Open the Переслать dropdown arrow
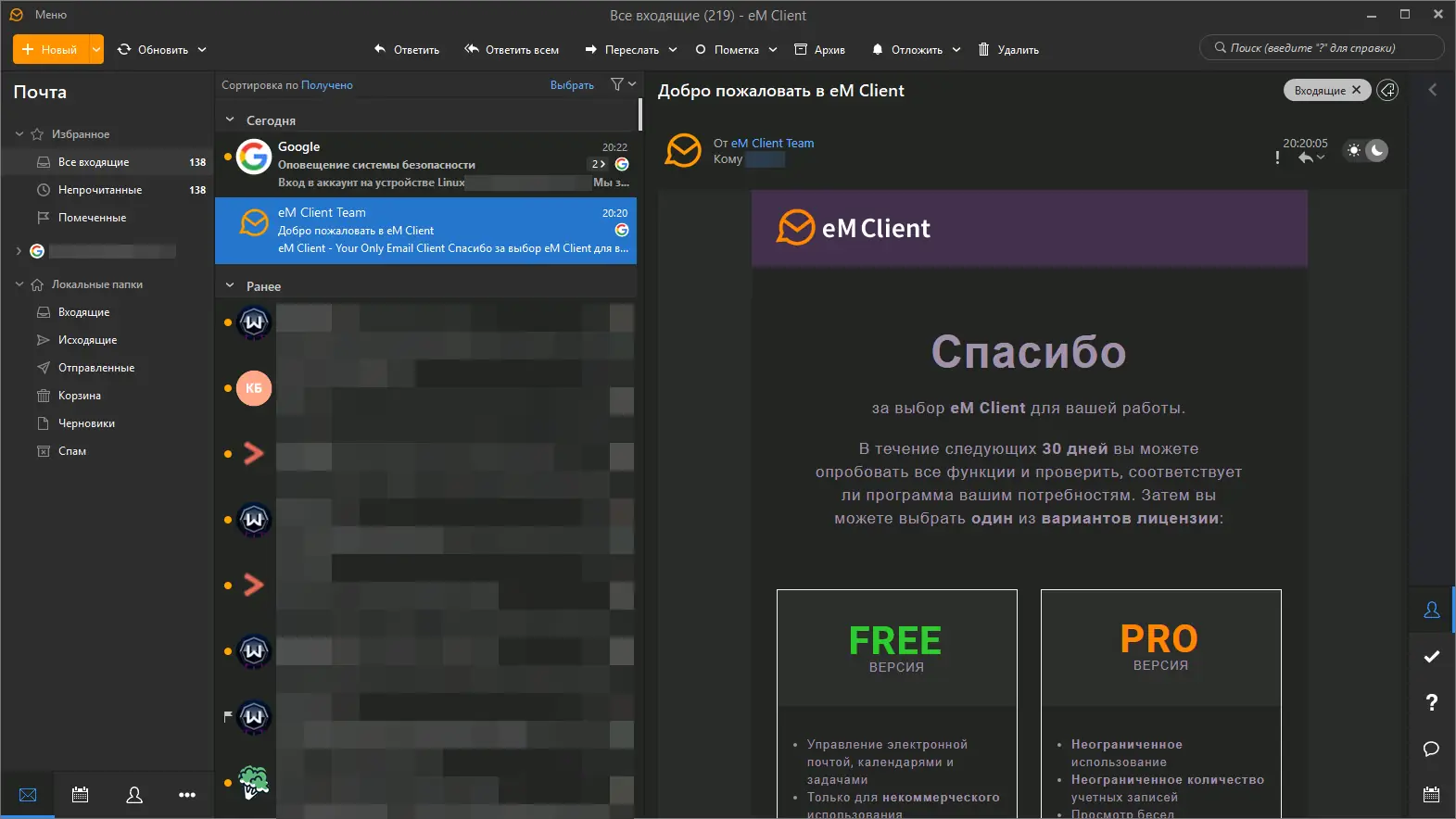Screen dimensions: 1456x819 click(x=673, y=50)
